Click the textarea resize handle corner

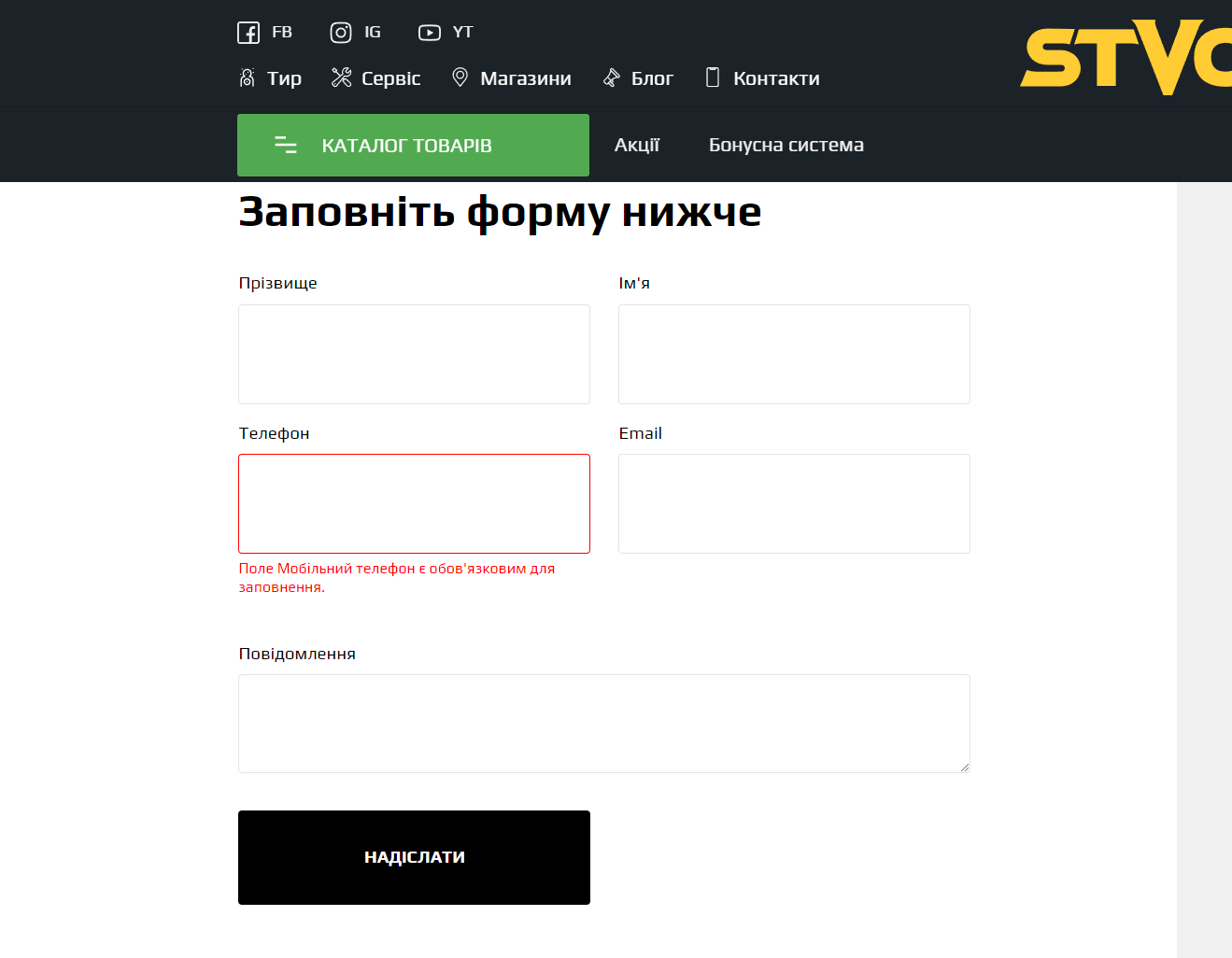(964, 767)
